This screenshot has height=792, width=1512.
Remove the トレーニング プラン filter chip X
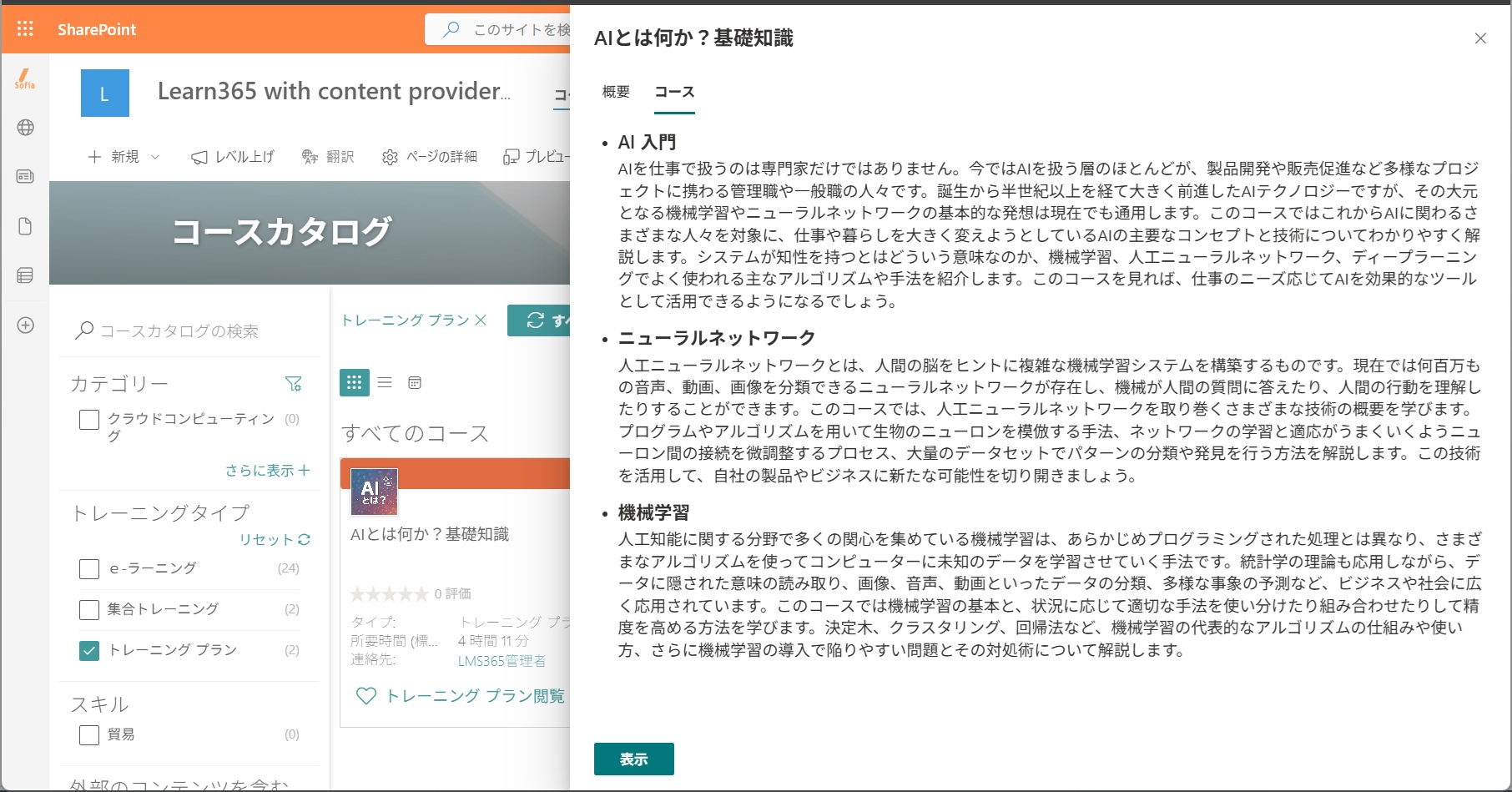coord(481,320)
